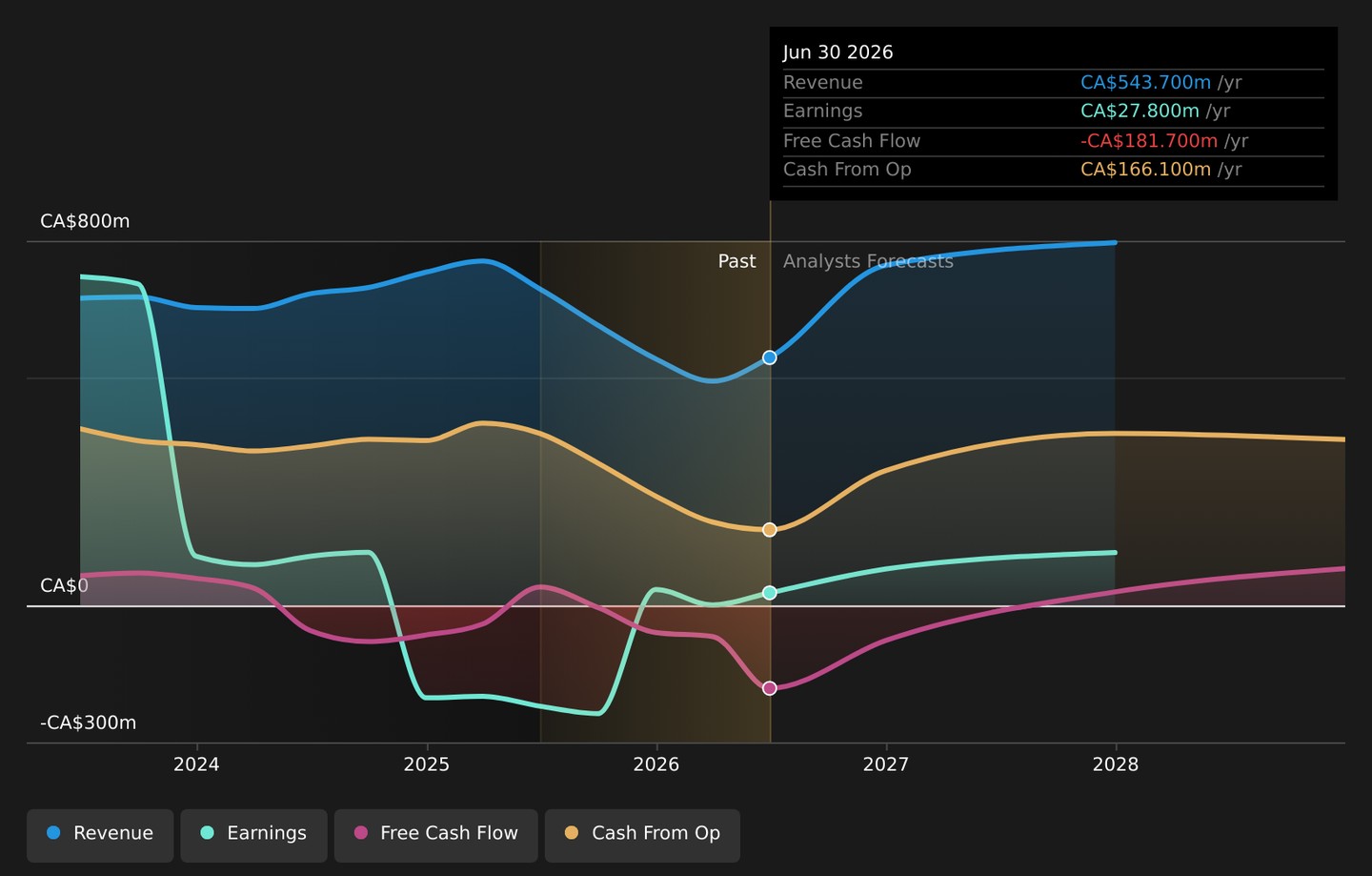
Task: Click the Jun 30 2026 tooltip date
Action: [x=838, y=52]
